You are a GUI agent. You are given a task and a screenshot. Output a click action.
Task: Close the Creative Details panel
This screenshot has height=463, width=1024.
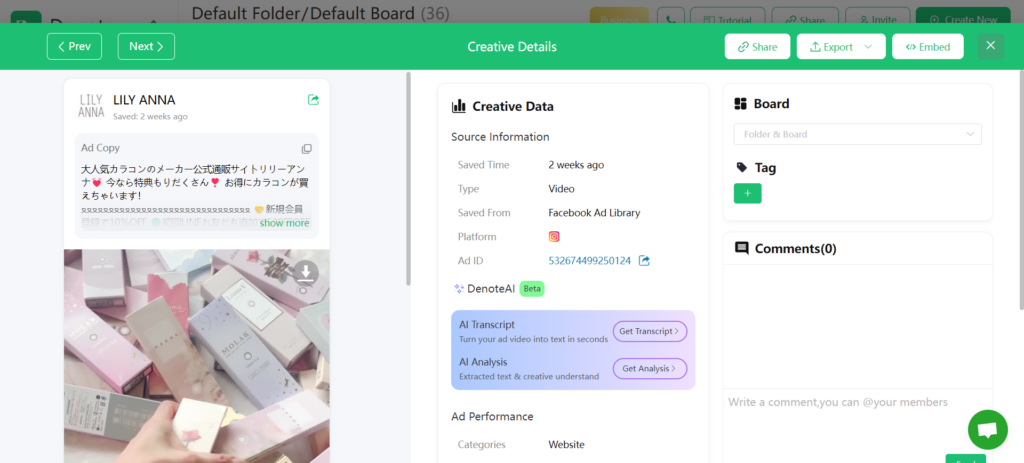(991, 46)
